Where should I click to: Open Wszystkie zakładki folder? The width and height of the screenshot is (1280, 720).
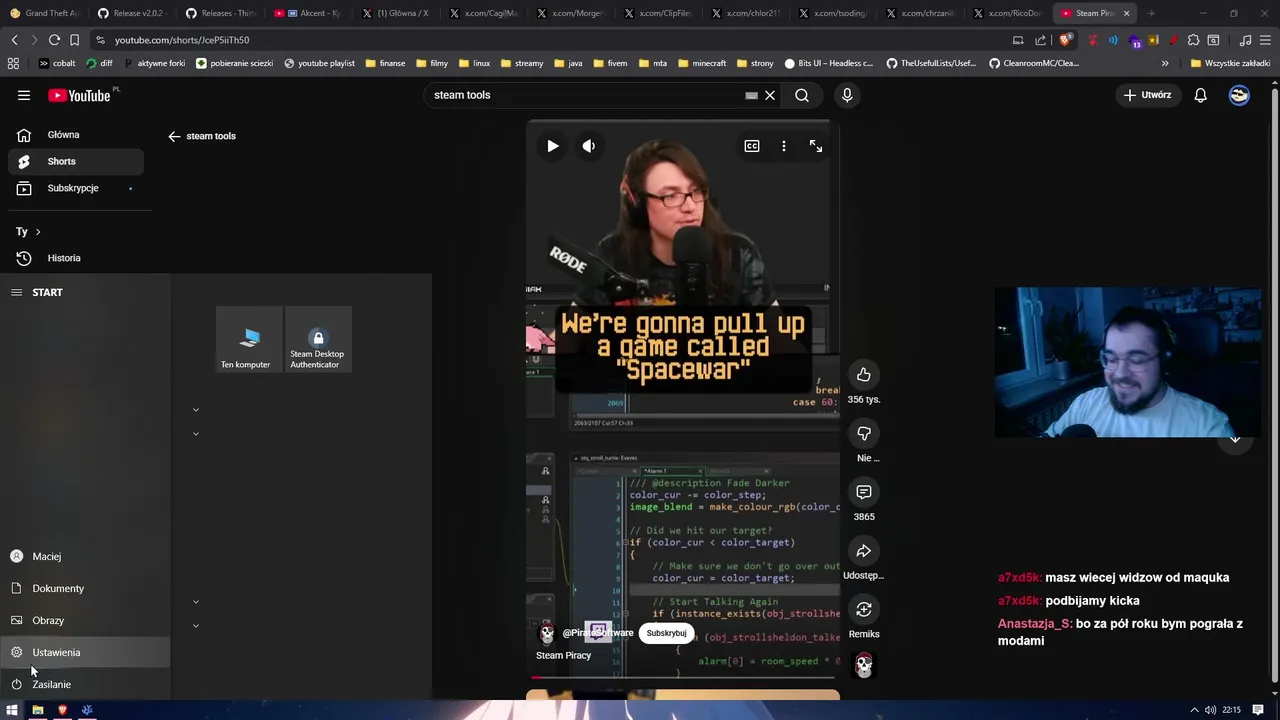click(1230, 63)
